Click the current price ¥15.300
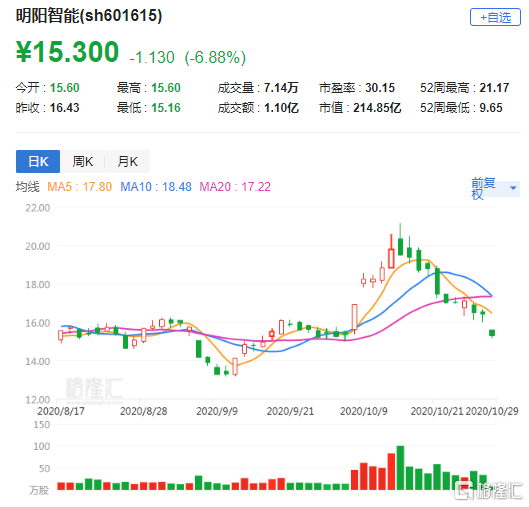The height and width of the screenshot is (507, 529). tap(67, 52)
